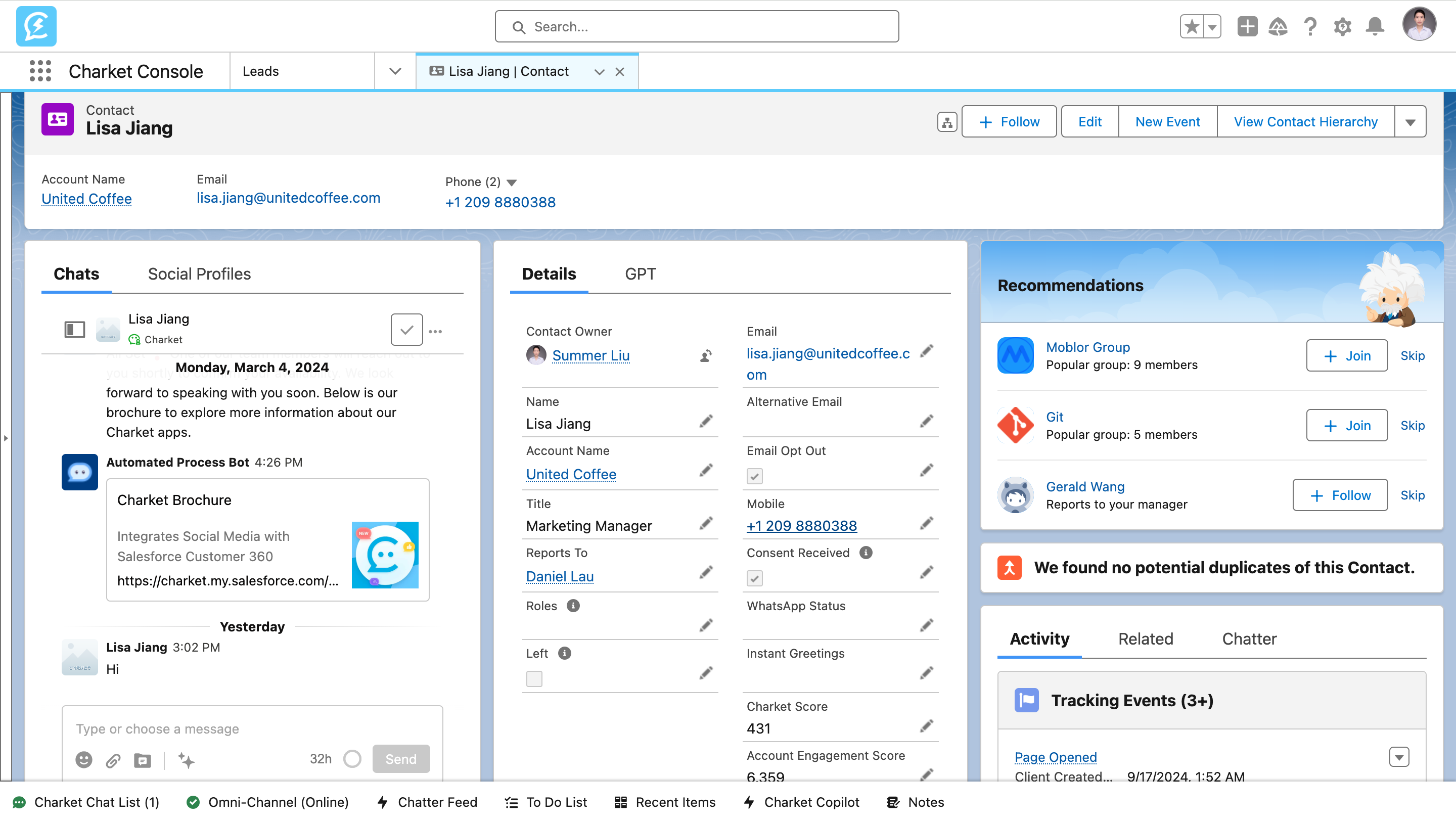Screen dimensions: 1456x822
Task: Open Charket Copilot utility
Action: pos(801,802)
